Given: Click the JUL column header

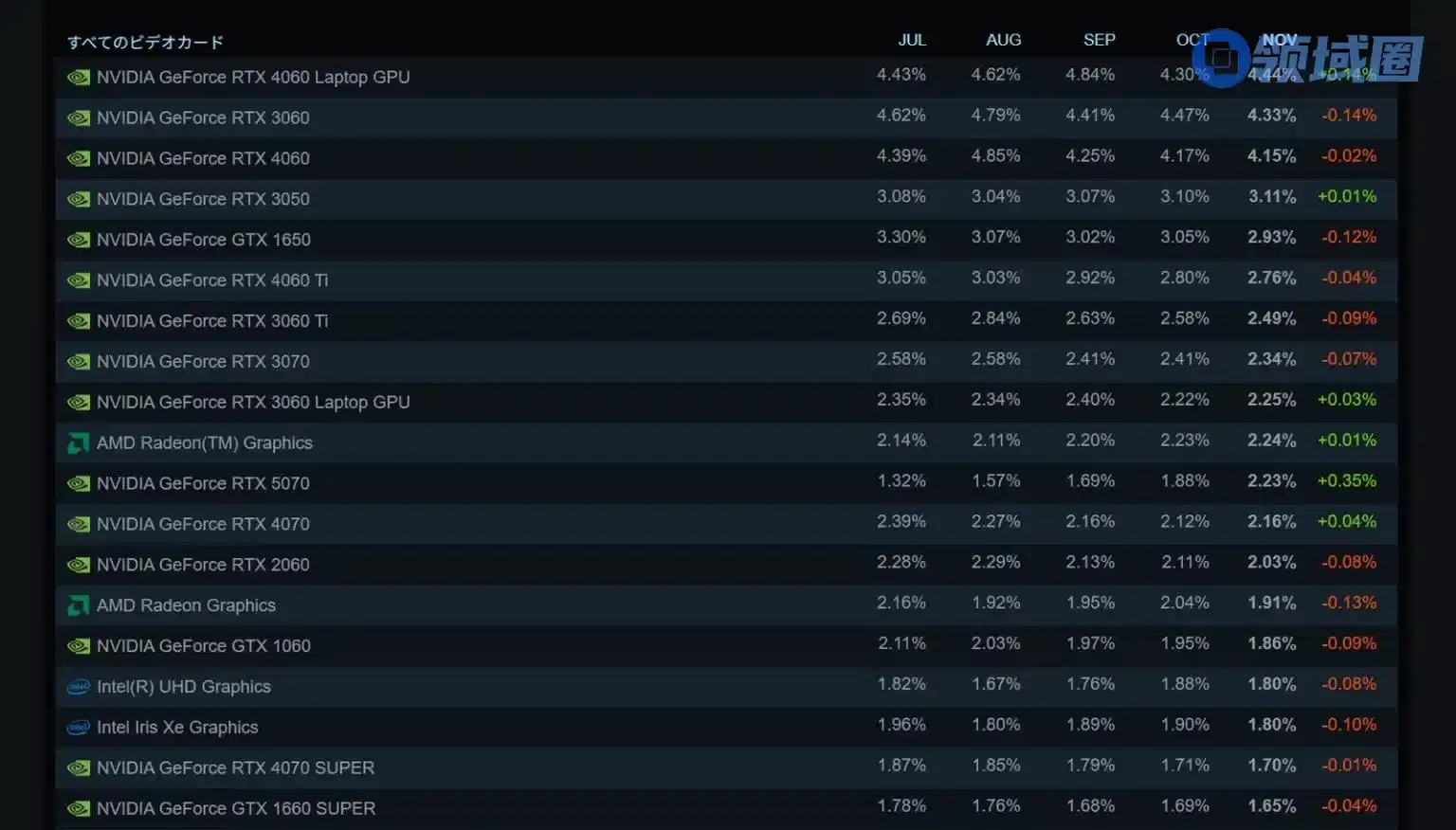Looking at the screenshot, I should [x=912, y=40].
